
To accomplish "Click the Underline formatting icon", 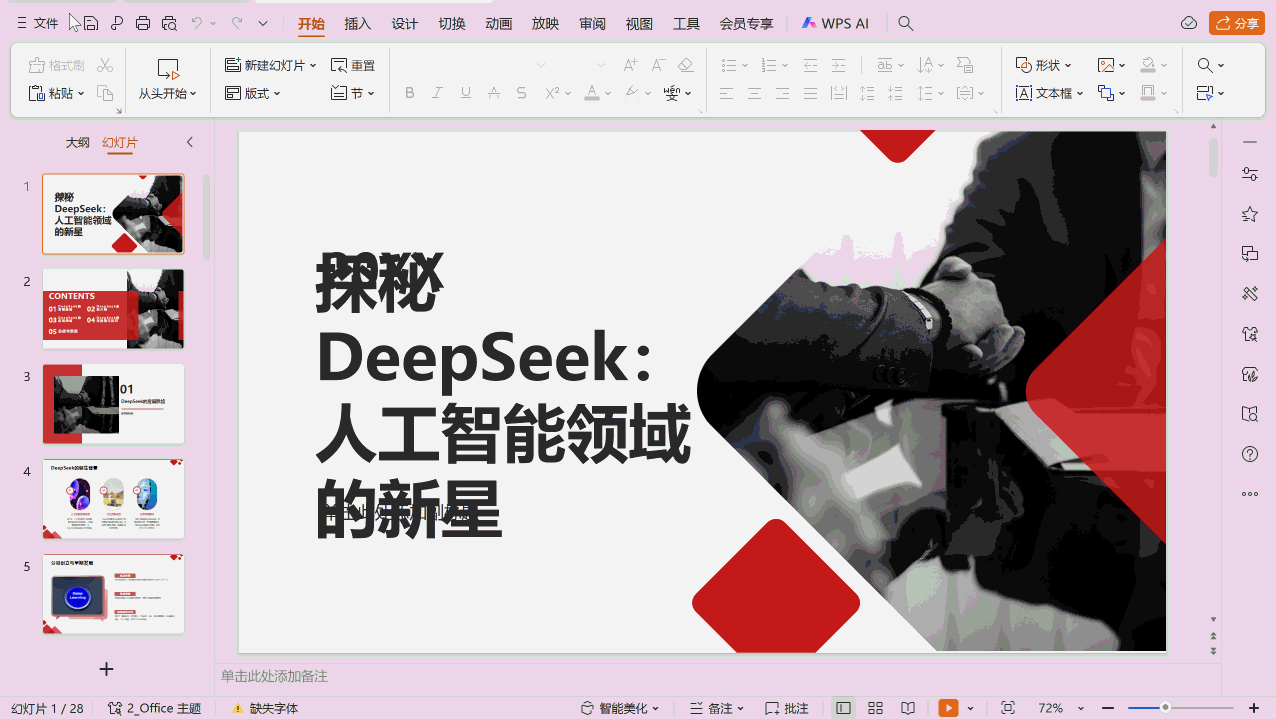I will click(465, 93).
